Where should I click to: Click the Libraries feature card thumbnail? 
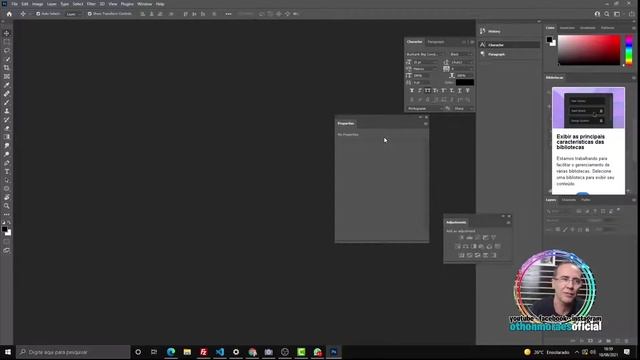coord(588,108)
